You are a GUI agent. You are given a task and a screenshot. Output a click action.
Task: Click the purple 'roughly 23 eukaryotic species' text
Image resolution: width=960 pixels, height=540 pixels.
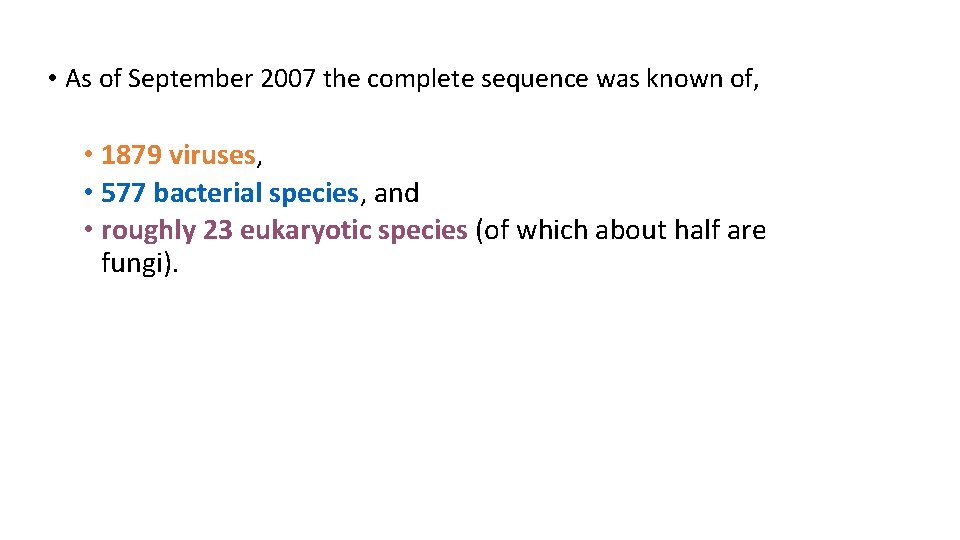(x=284, y=231)
